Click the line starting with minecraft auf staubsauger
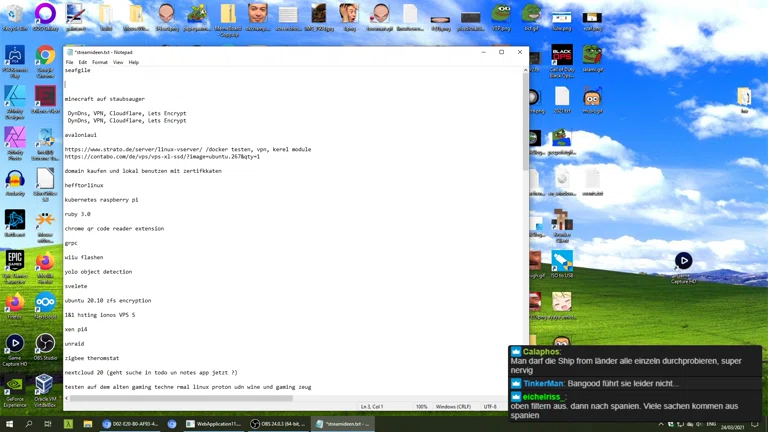The width and height of the screenshot is (768, 432). click(105, 99)
